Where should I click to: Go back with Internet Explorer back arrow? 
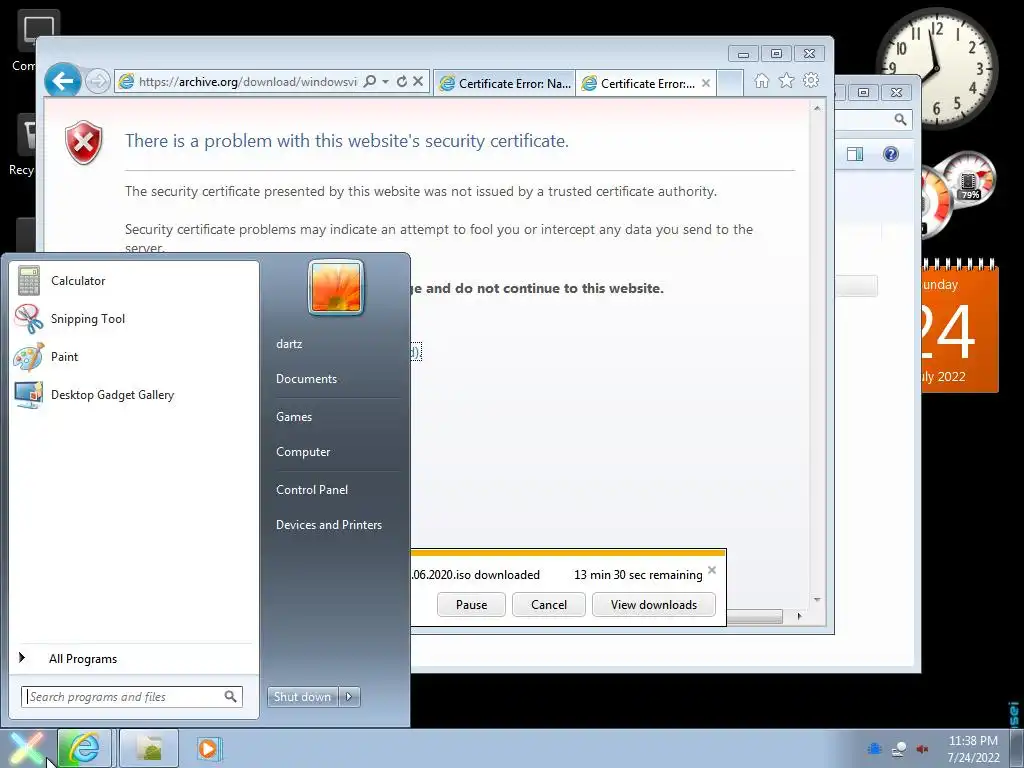pyautogui.click(x=63, y=82)
